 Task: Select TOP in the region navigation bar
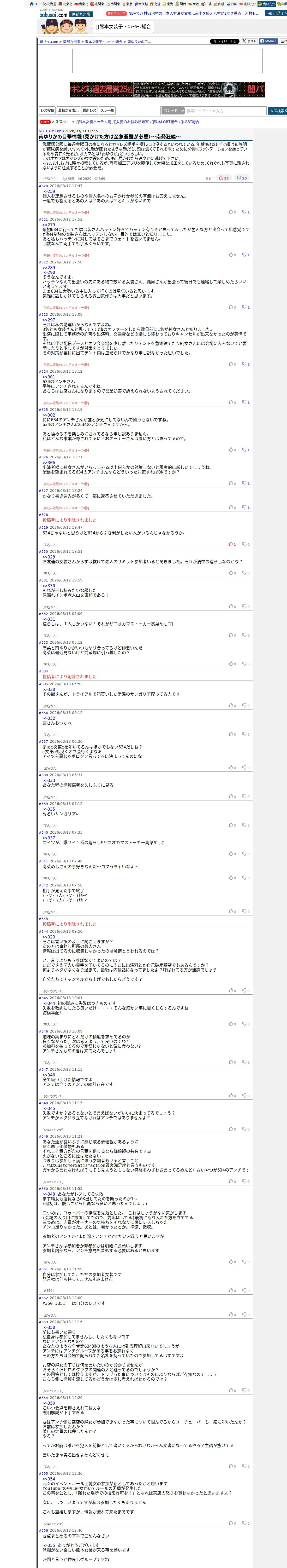tap(35, 4)
